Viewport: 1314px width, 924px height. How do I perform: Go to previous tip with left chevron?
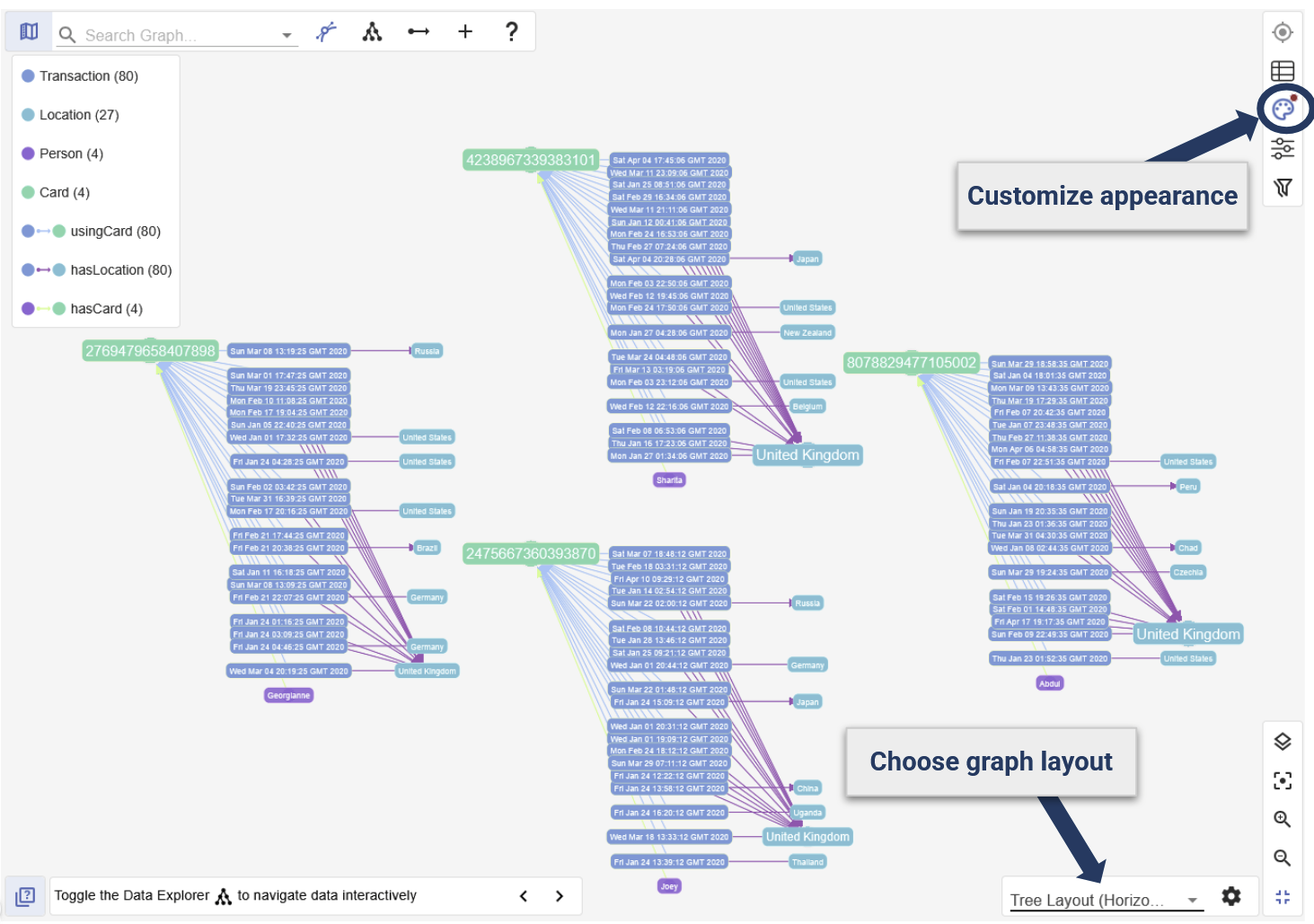pyautogui.click(x=524, y=896)
